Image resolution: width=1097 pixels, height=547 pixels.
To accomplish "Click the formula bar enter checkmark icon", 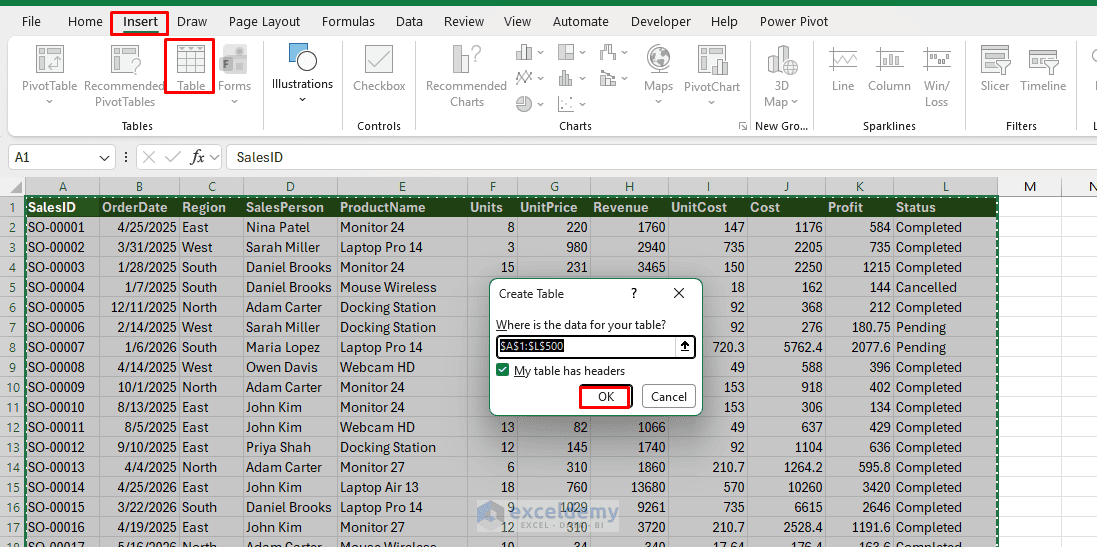I will pyautogui.click(x=173, y=157).
